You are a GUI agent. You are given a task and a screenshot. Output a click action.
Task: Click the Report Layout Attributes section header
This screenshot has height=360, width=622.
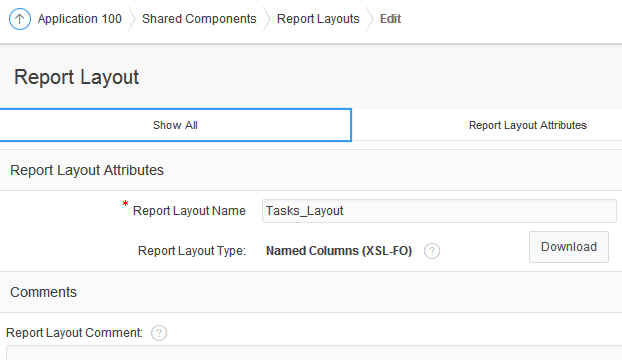click(x=87, y=170)
